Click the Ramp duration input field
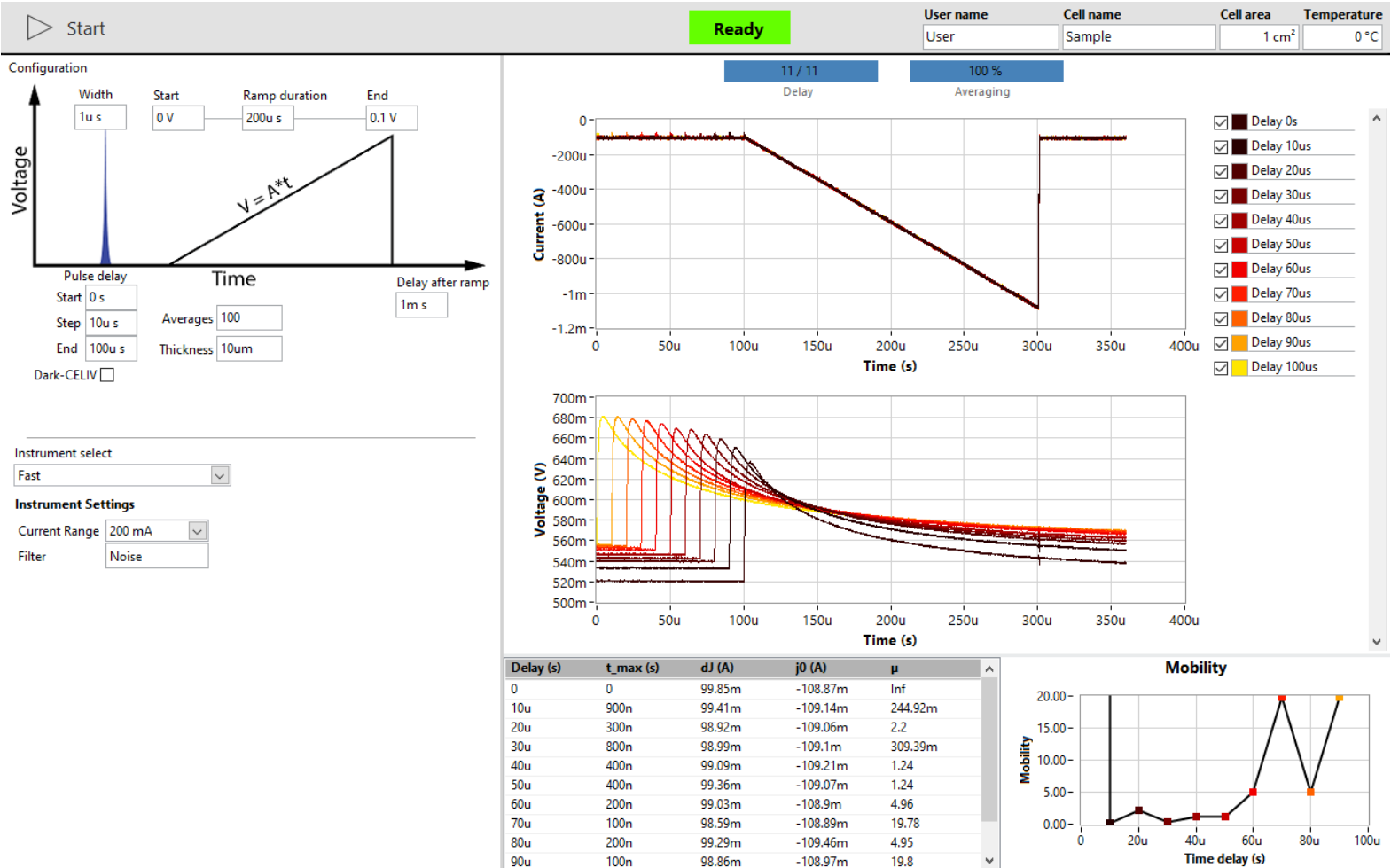Image resolution: width=1391 pixels, height=868 pixels. pos(268,118)
